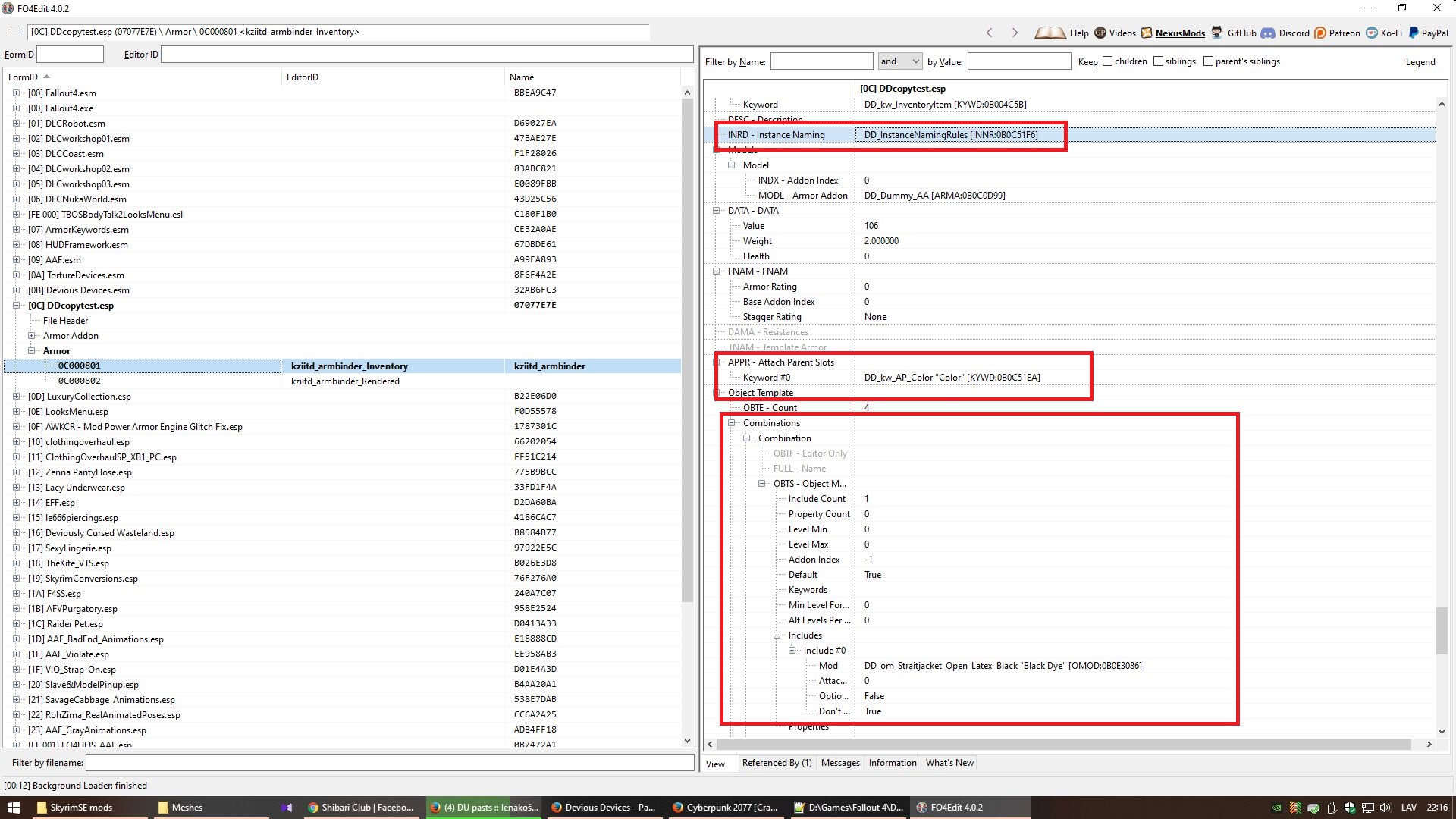Expand the [00] Fallout4.esm node

tap(16, 93)
